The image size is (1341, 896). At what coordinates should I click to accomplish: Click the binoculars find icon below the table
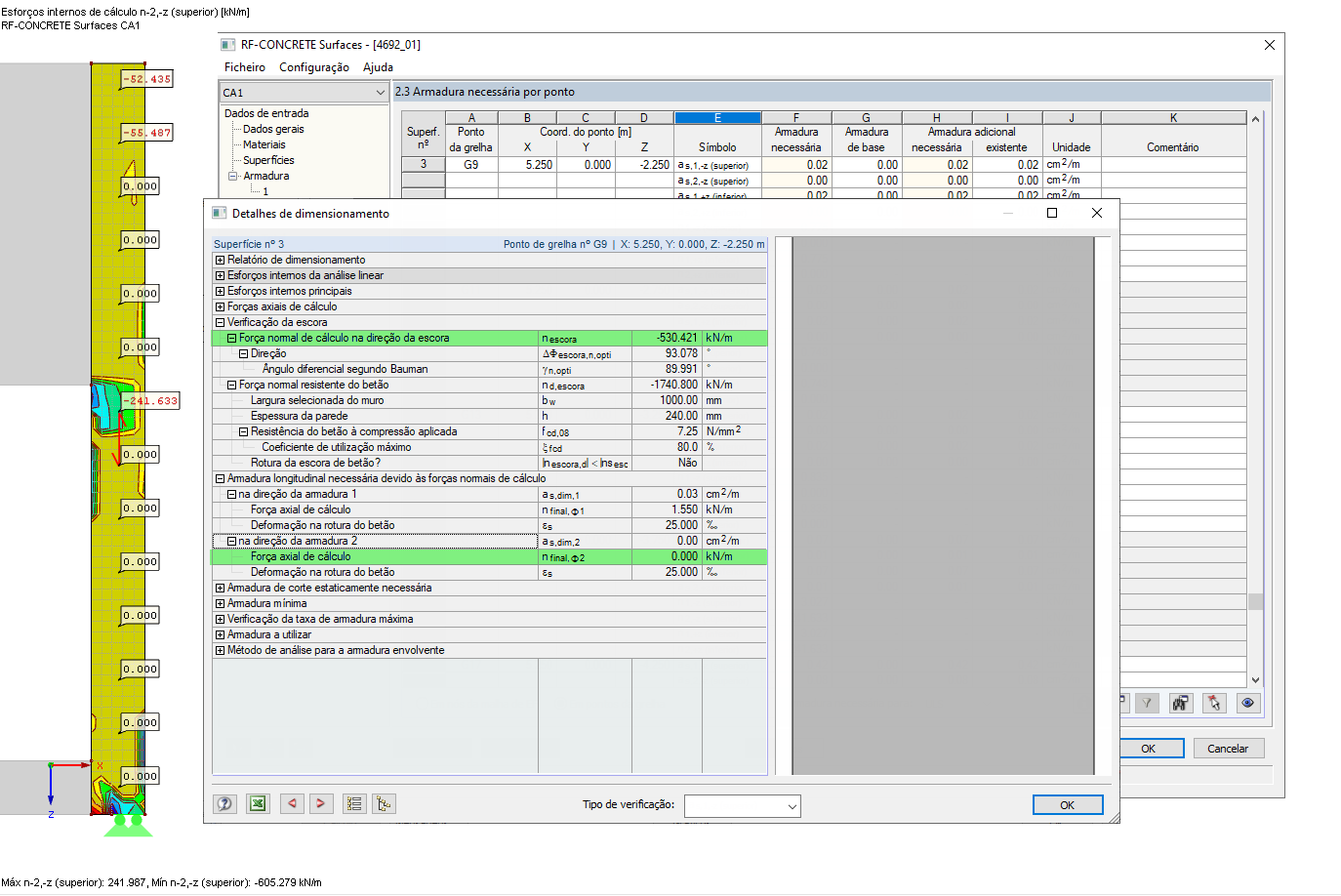1181,703
